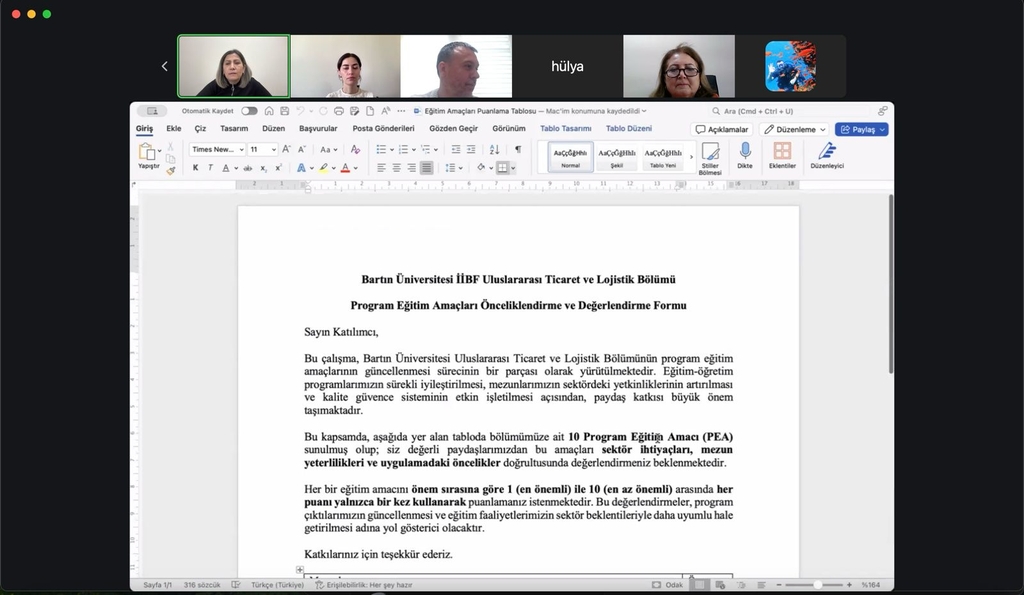1024x595 pixels.
Task: Open the Aa change case dropdown
Action: tap(328, 150)
